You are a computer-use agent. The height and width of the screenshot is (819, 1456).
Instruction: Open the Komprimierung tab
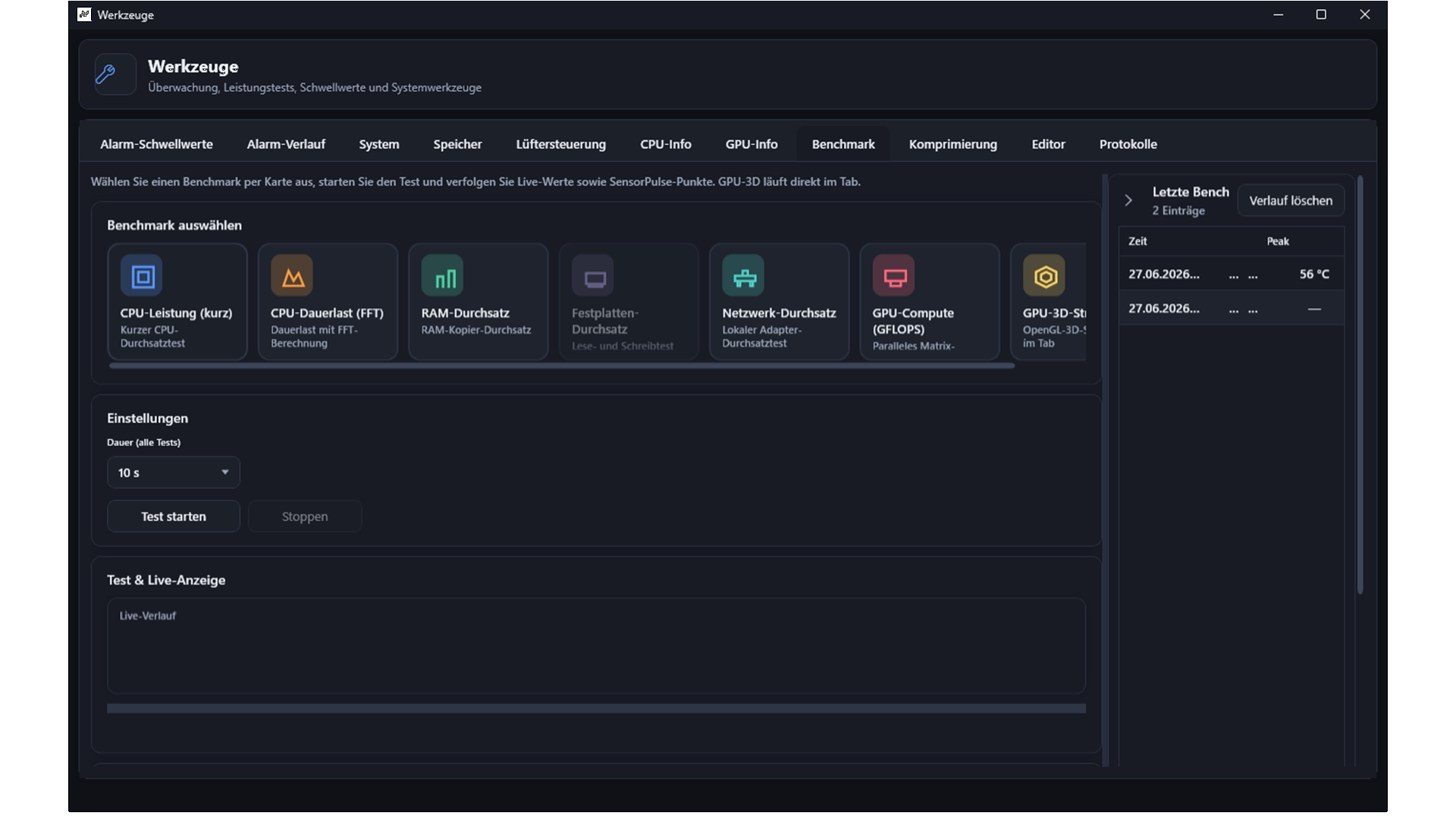pos(953,144)
